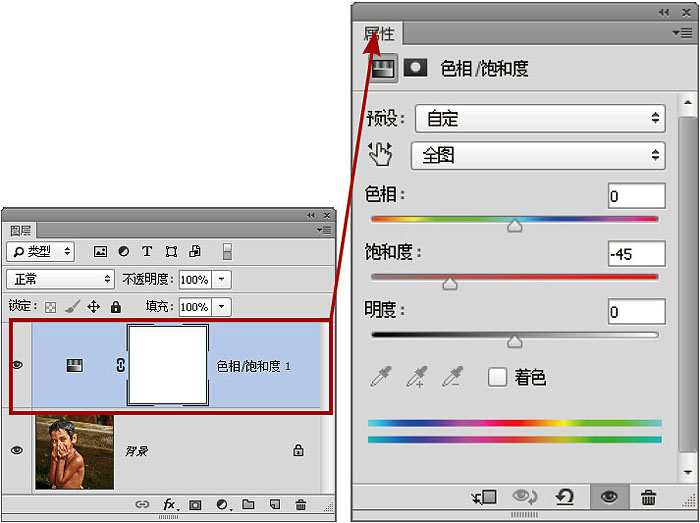Viewport: 700px width, 523px height.
Task: Click the 饱和度 saturation slider handle
Action: (x=450, y=284)
